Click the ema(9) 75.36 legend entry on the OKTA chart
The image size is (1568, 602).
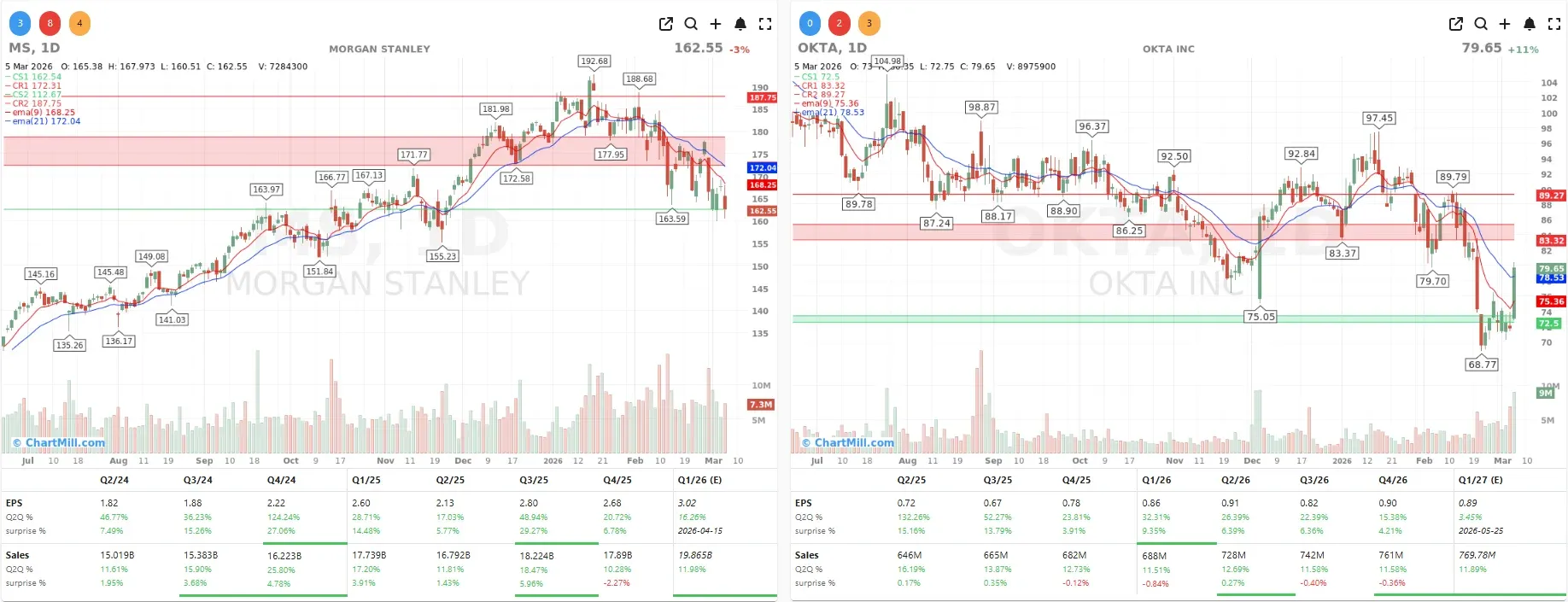(x=827, y=103)
